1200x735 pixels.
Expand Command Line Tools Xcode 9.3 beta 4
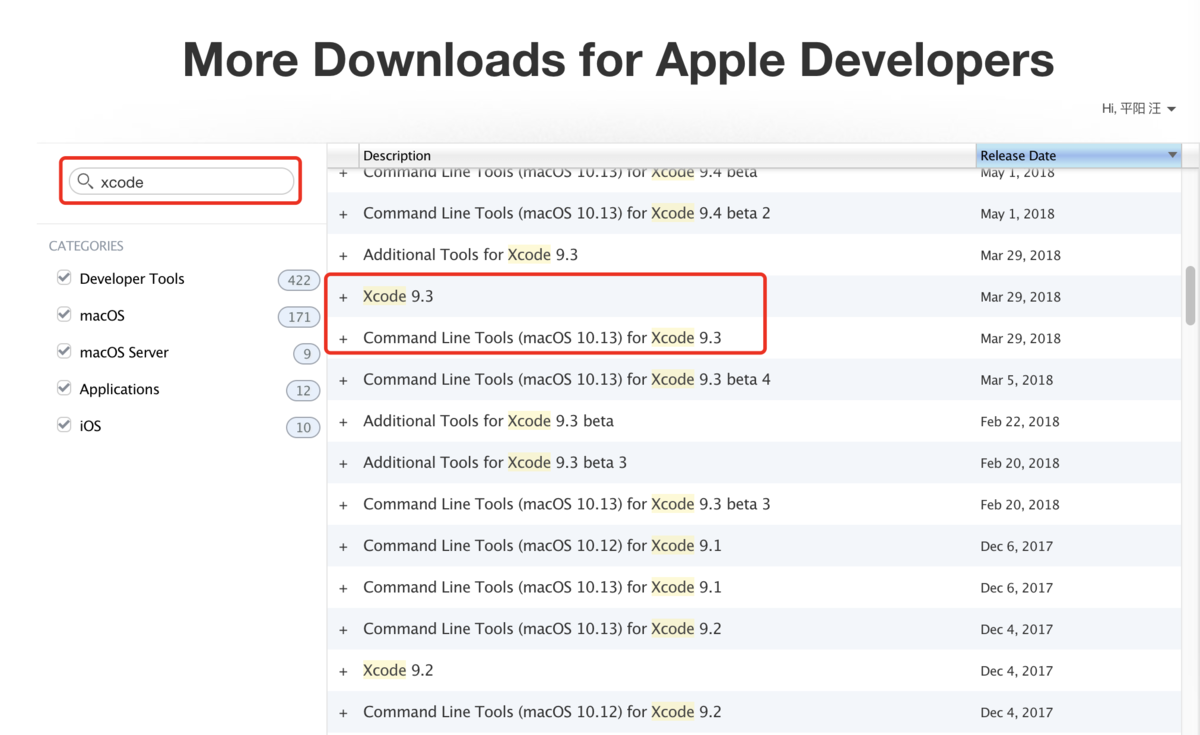pos(343,380)
